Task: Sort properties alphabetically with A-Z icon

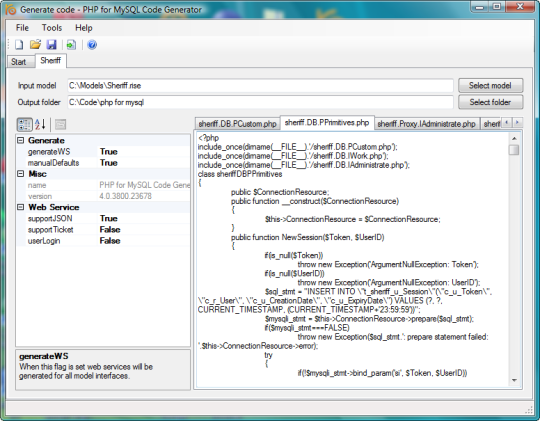Action: point(40,124)
